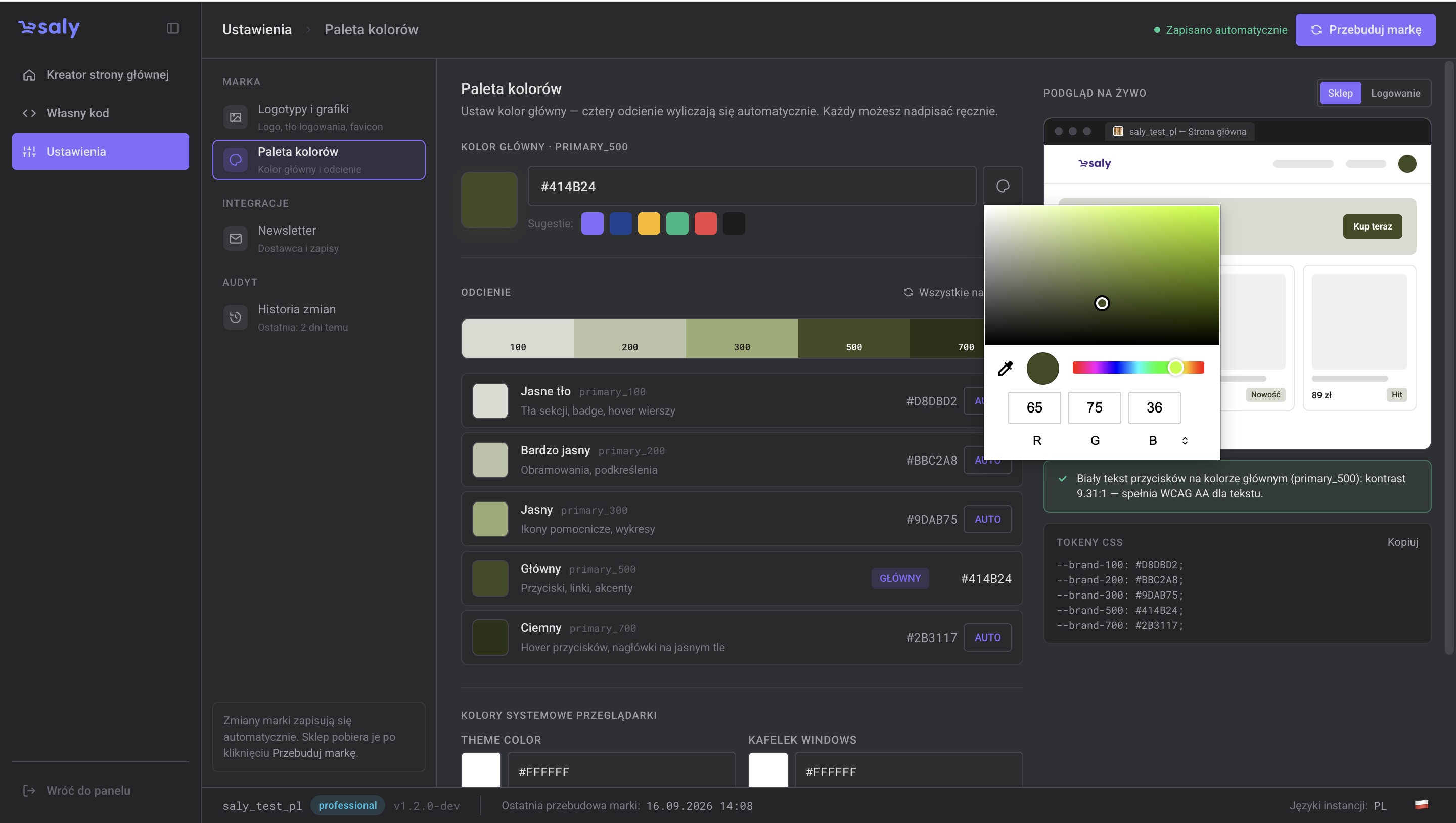Click the Własny kod code brackets icon
1456x823 pixels.
click(29, 113)
